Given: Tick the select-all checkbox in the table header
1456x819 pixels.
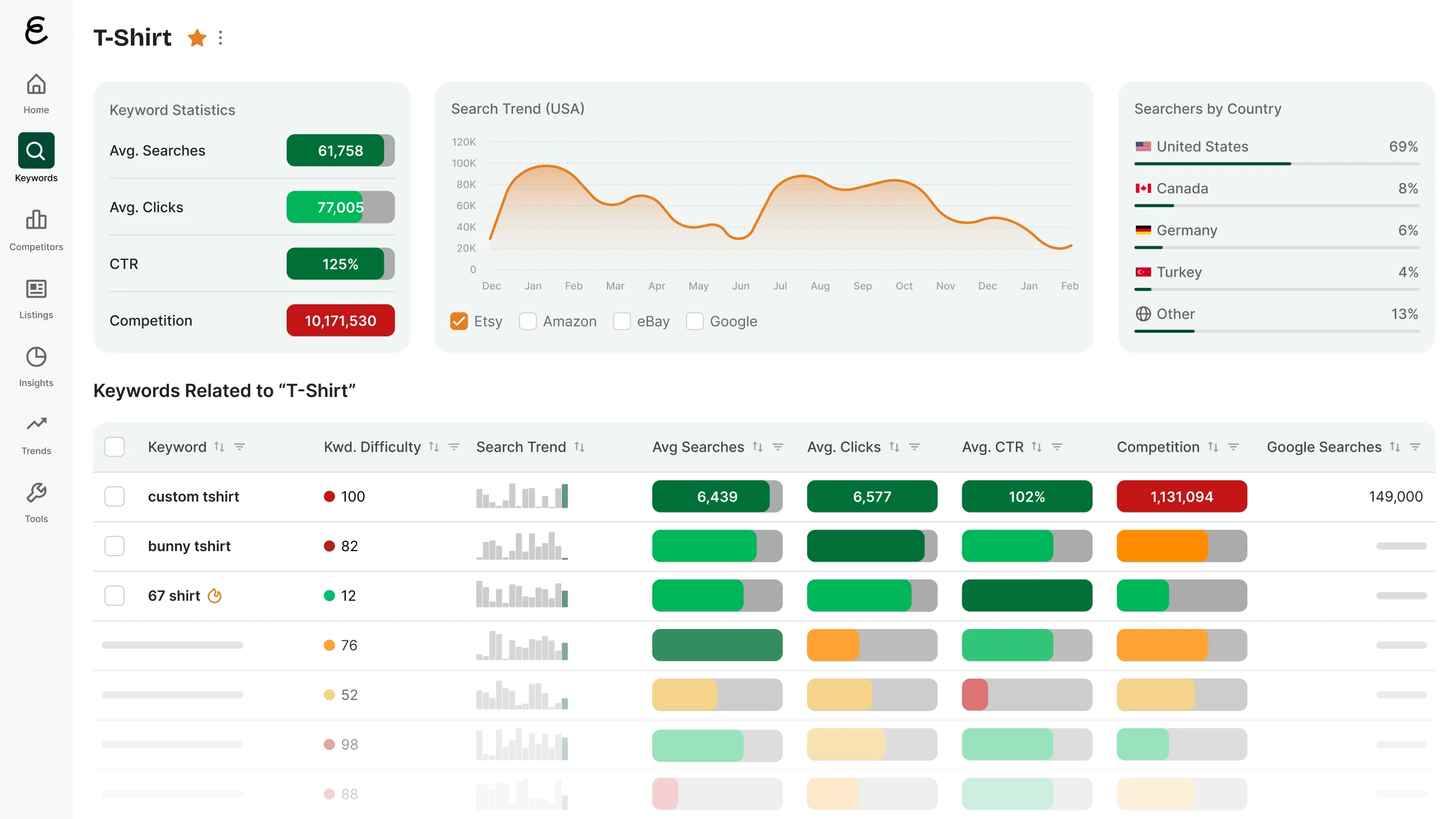Looking at the screenshot, I should 114,447.
